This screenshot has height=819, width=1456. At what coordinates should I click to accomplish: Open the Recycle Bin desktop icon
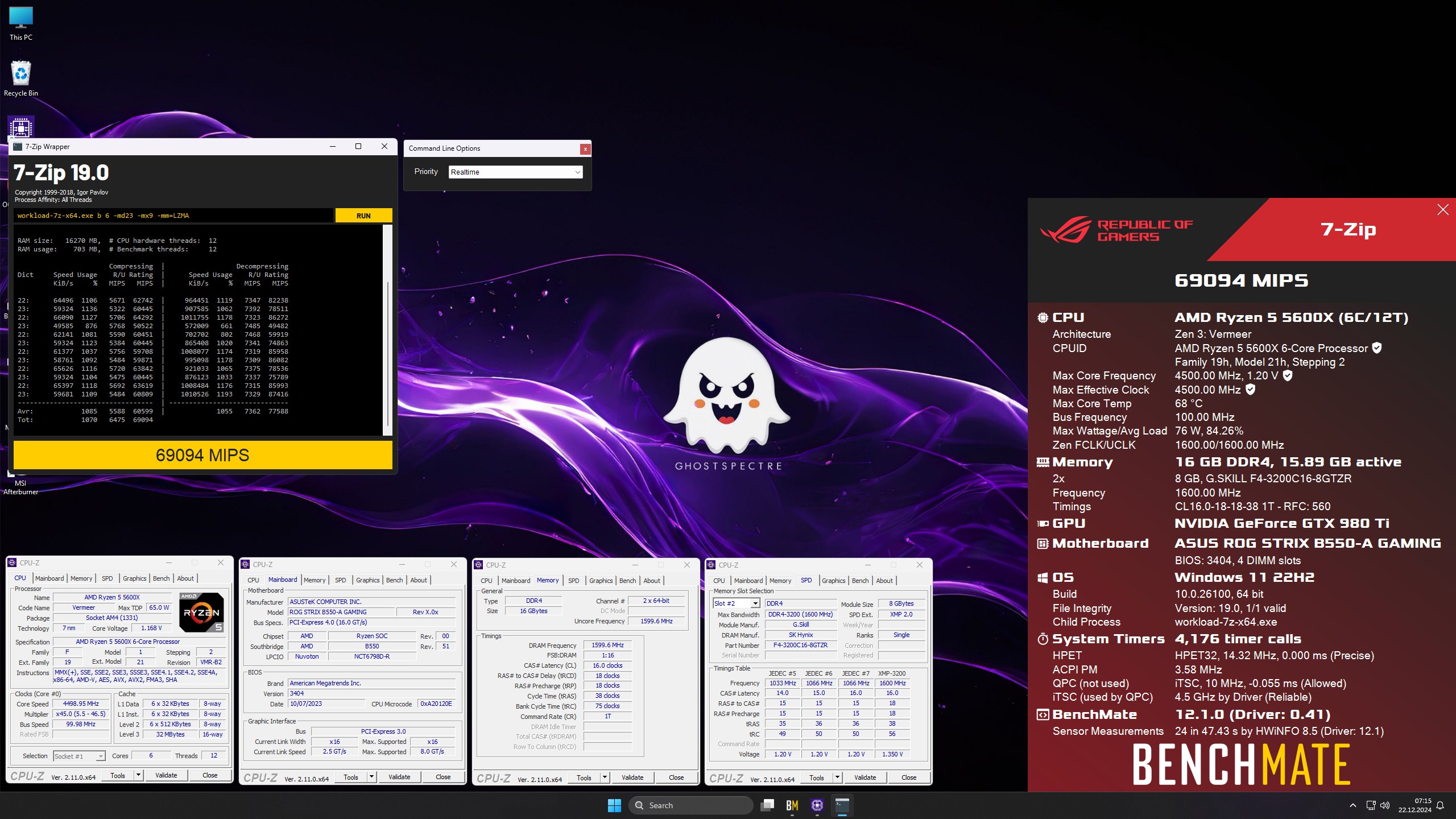(21, 78)
